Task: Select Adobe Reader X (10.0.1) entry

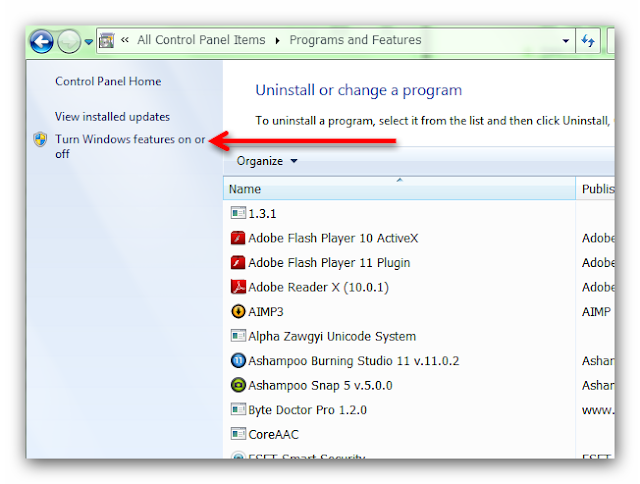Action: 318,287
